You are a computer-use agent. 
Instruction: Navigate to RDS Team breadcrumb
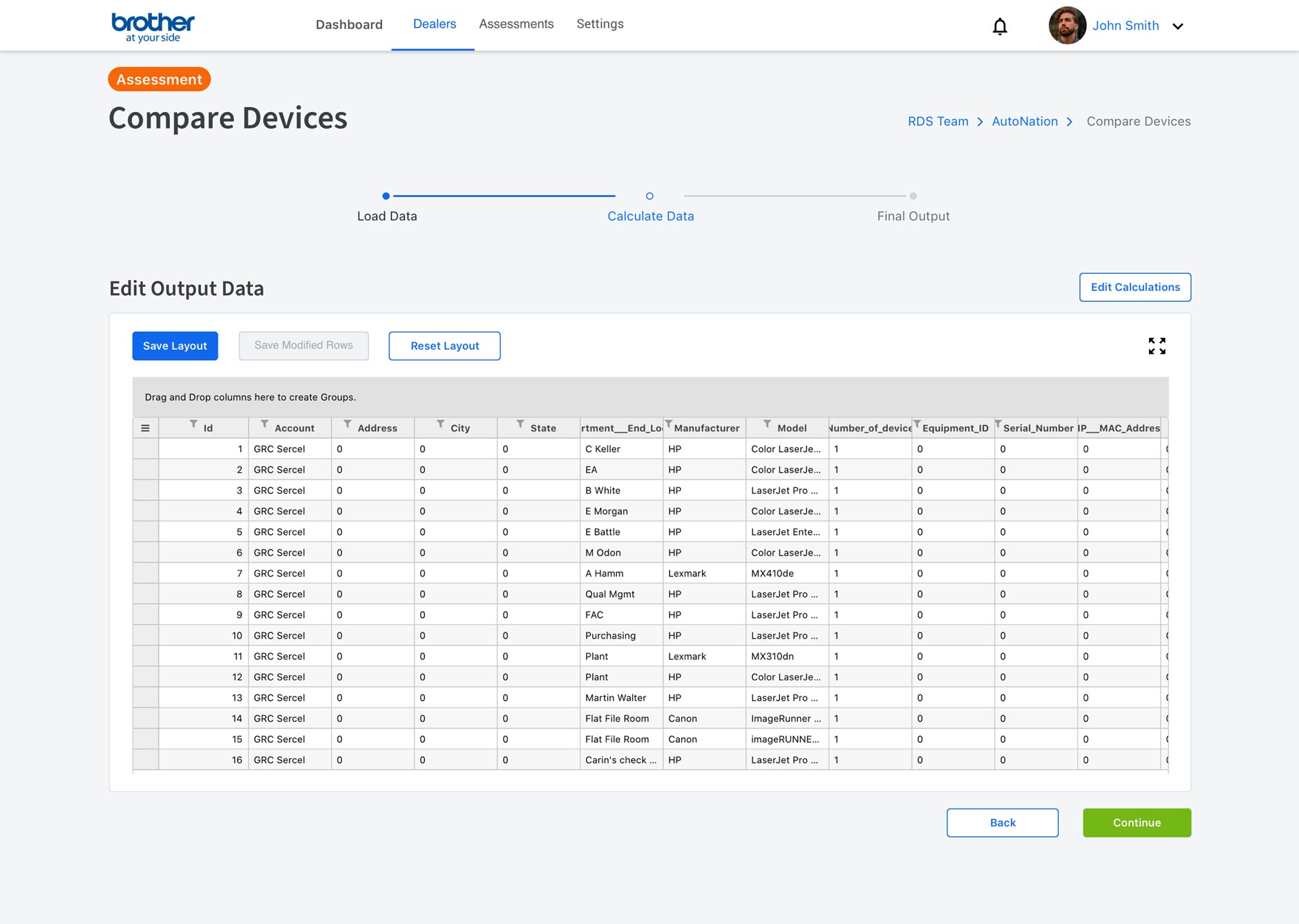(x=938, y=122)
